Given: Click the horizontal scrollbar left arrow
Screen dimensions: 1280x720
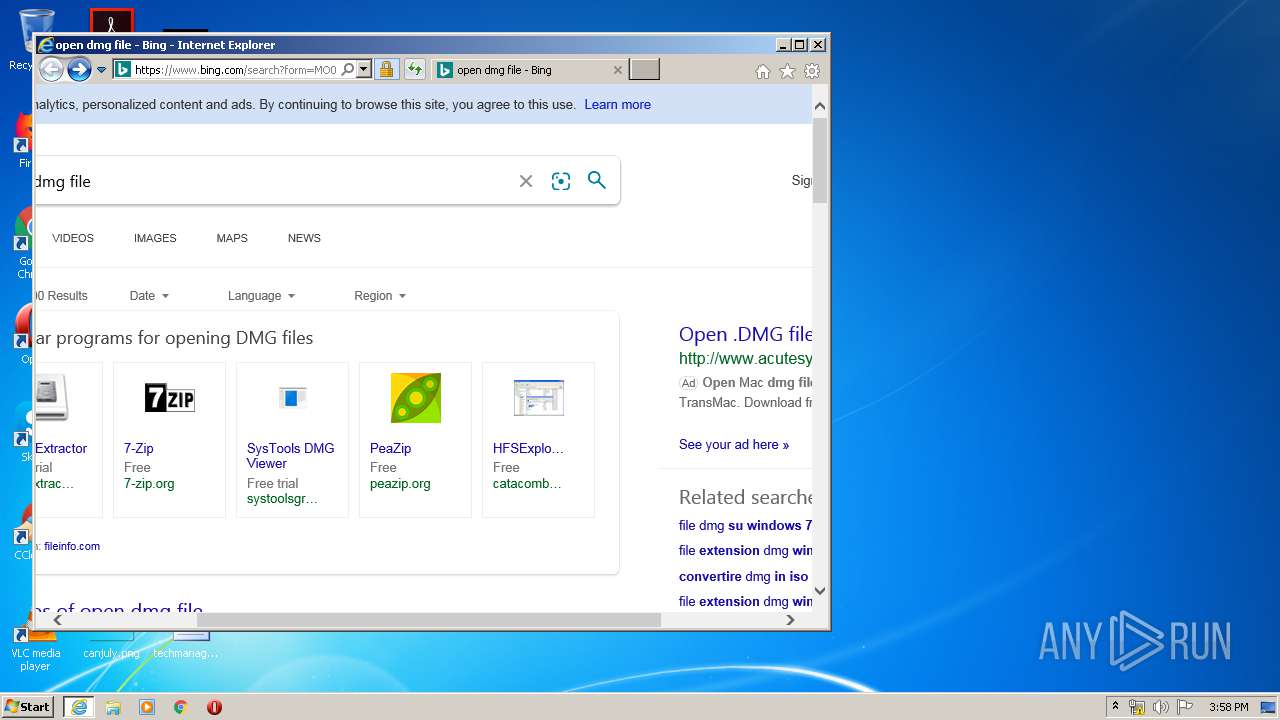Looking at the screenshot, I should click(x=57, y=620).
